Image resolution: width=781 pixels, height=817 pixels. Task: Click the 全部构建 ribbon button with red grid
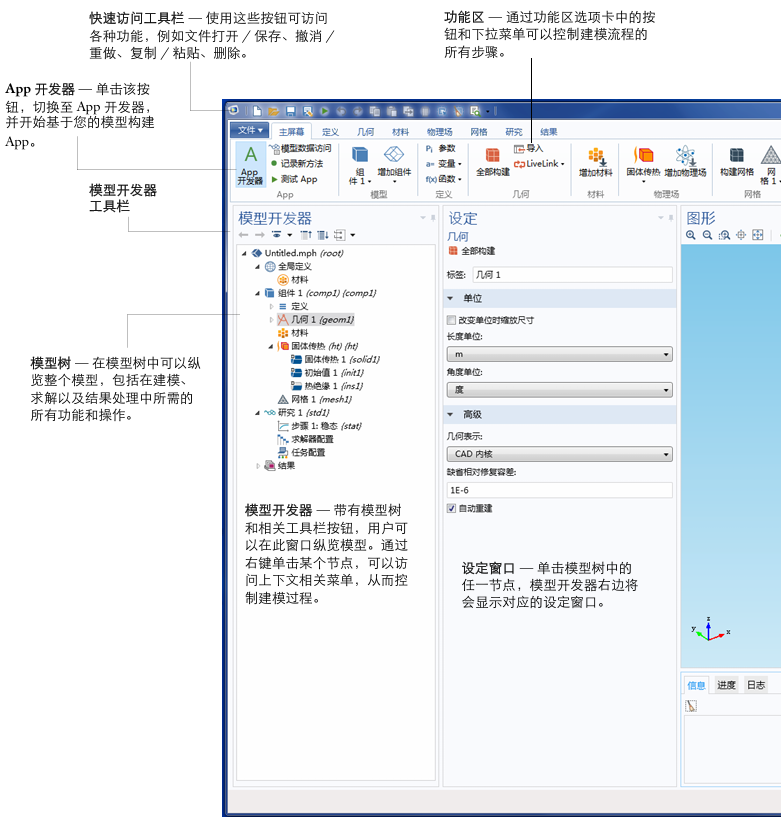point(492,162)
